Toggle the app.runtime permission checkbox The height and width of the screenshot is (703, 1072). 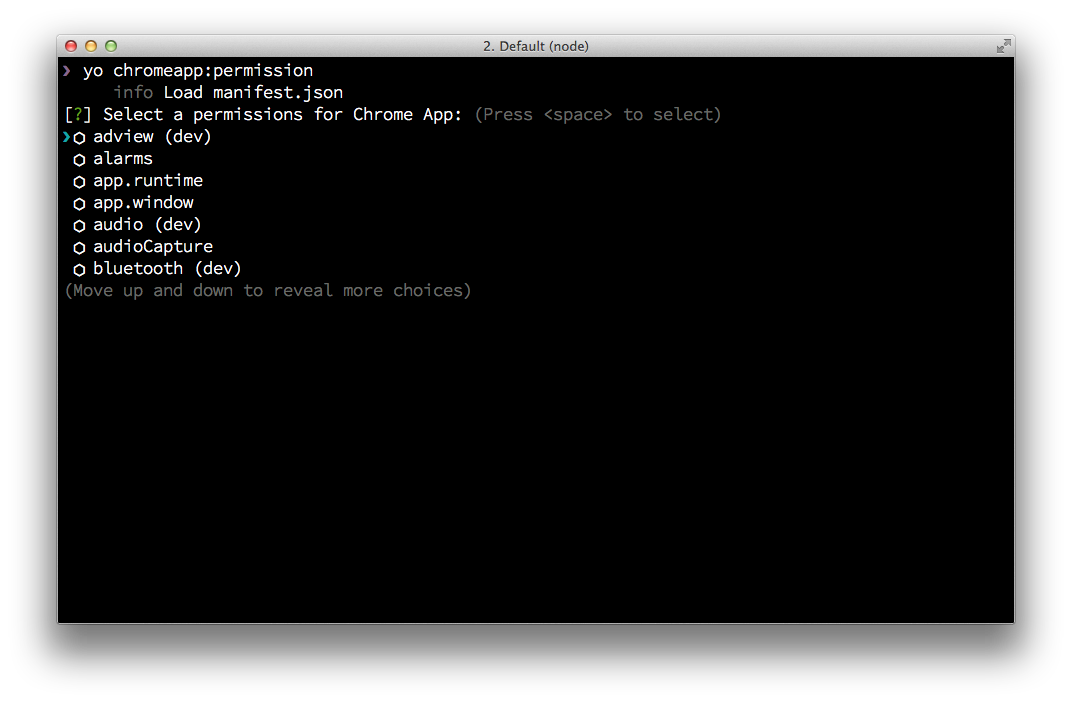click(79, 181)
